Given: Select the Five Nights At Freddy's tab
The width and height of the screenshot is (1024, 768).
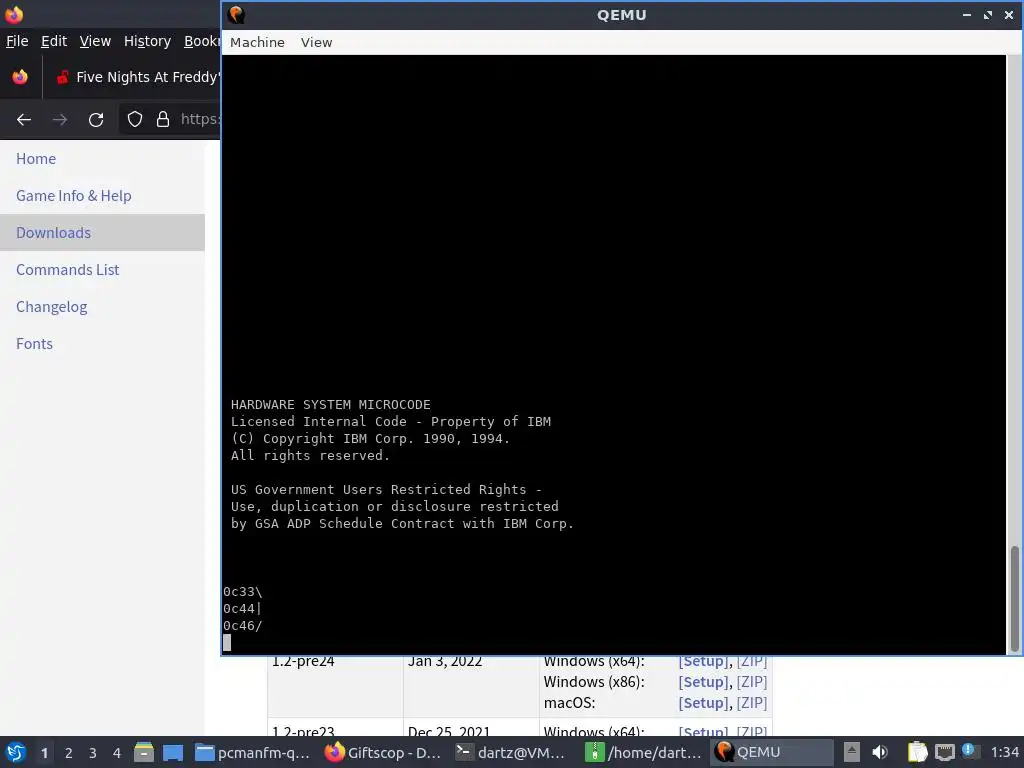Looking at the screenshot, I should pyautogui.click(x=136, y=77).
